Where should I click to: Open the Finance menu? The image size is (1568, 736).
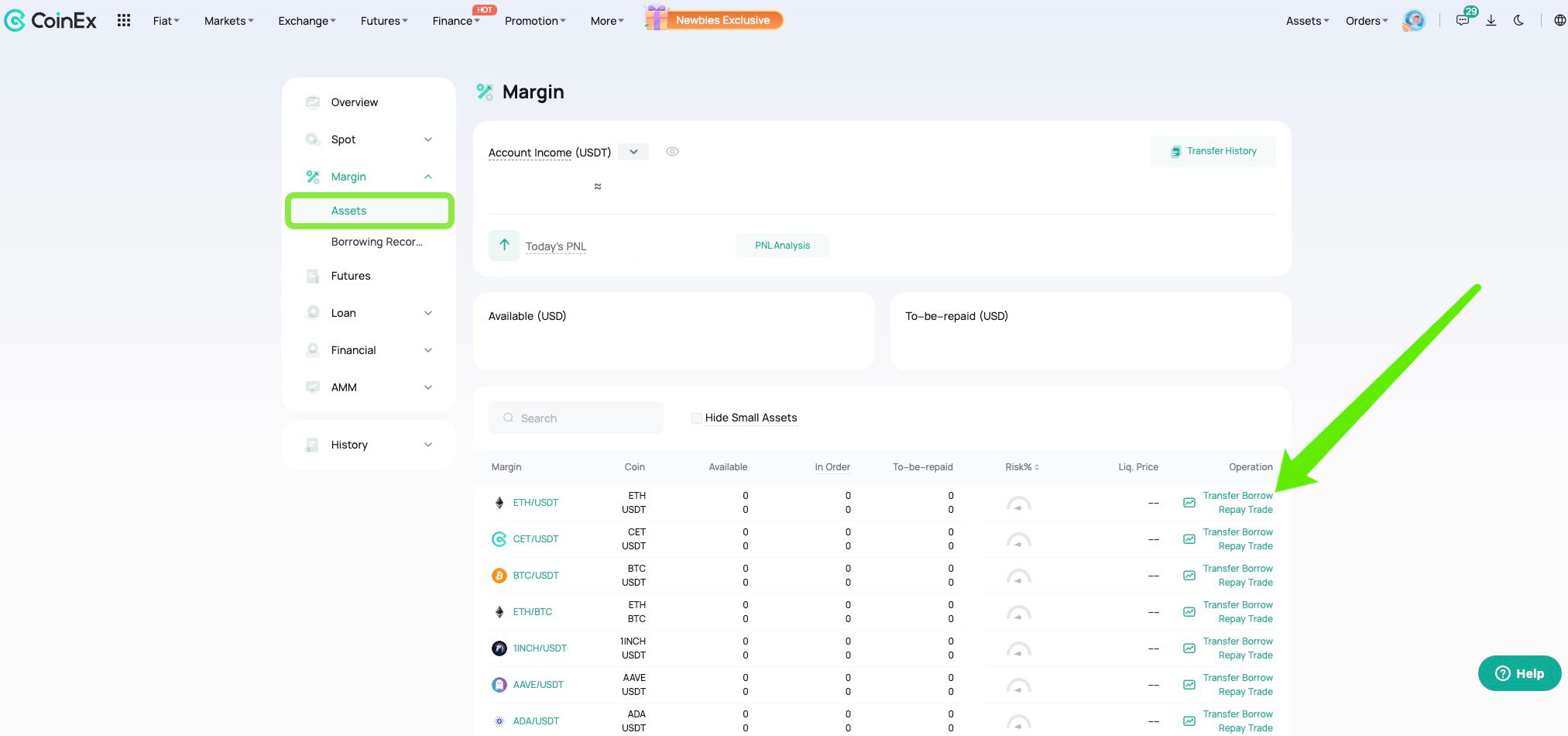click(x=455, y=21)
